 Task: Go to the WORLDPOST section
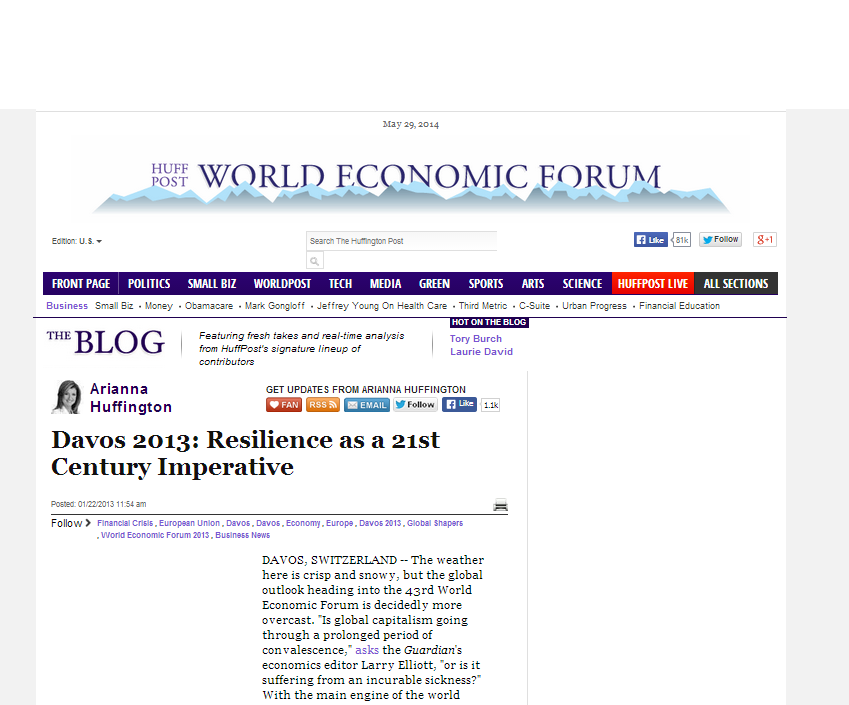[282, 284]
